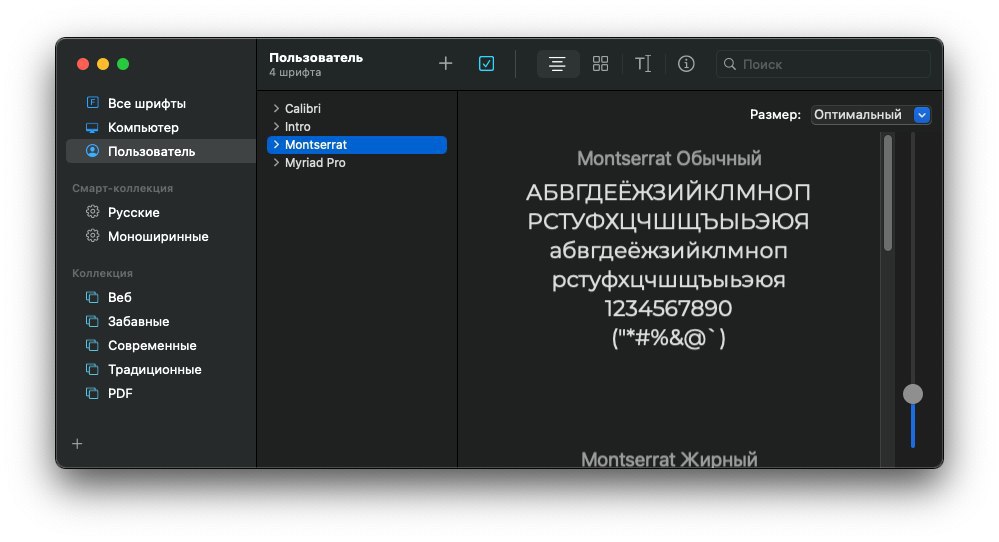
Task: Select Компьютер in sidebar
Action: point(161,127)
